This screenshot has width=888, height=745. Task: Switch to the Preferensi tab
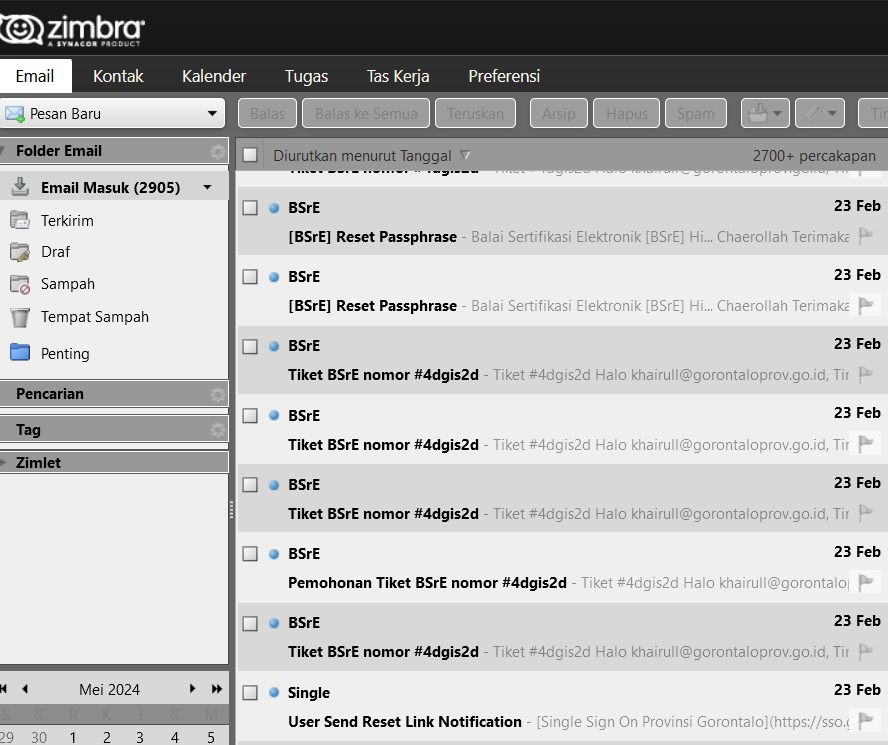[504, 76]
